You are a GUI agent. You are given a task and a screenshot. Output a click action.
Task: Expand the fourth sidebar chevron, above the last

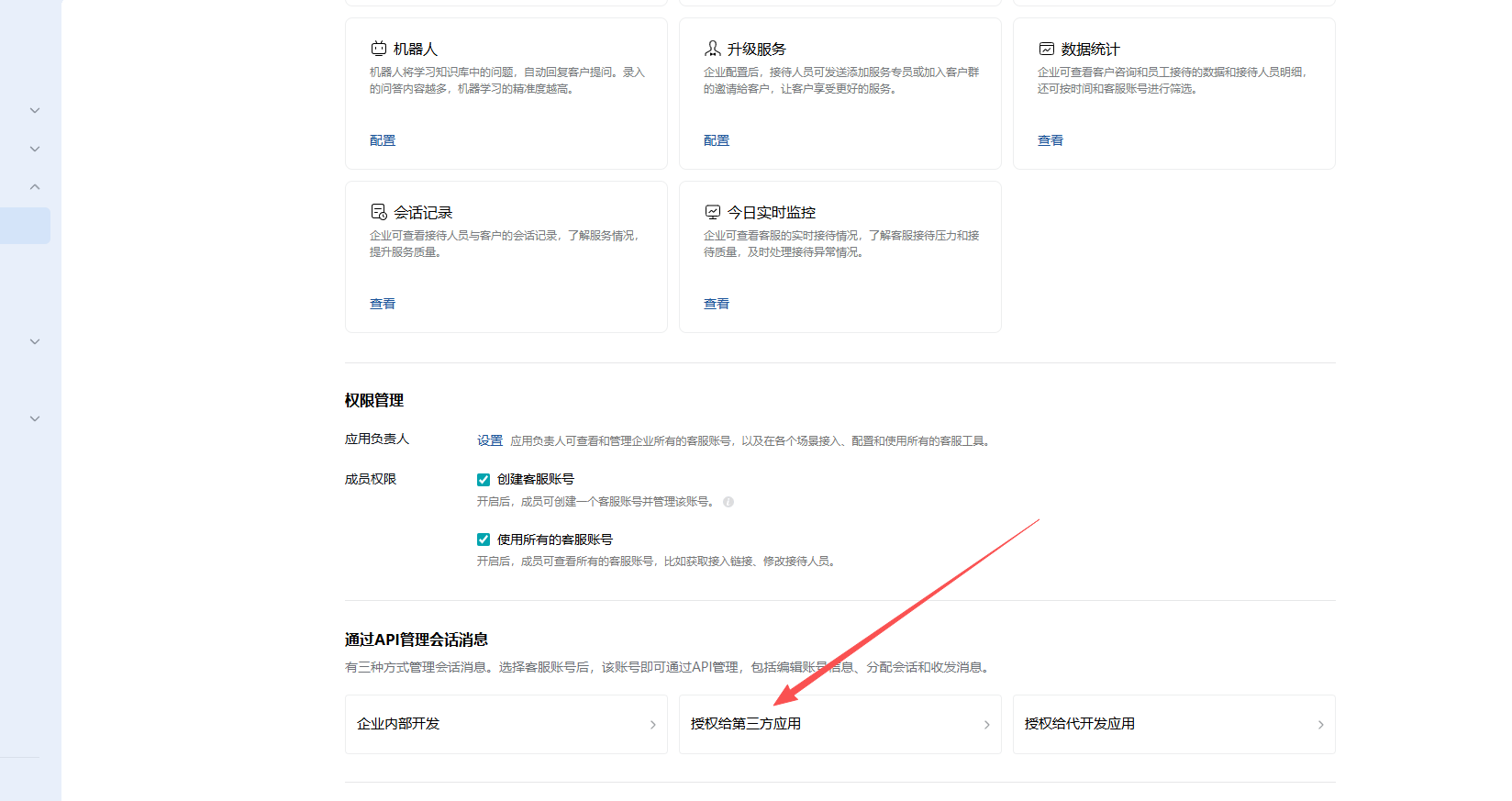click(35, 341)
